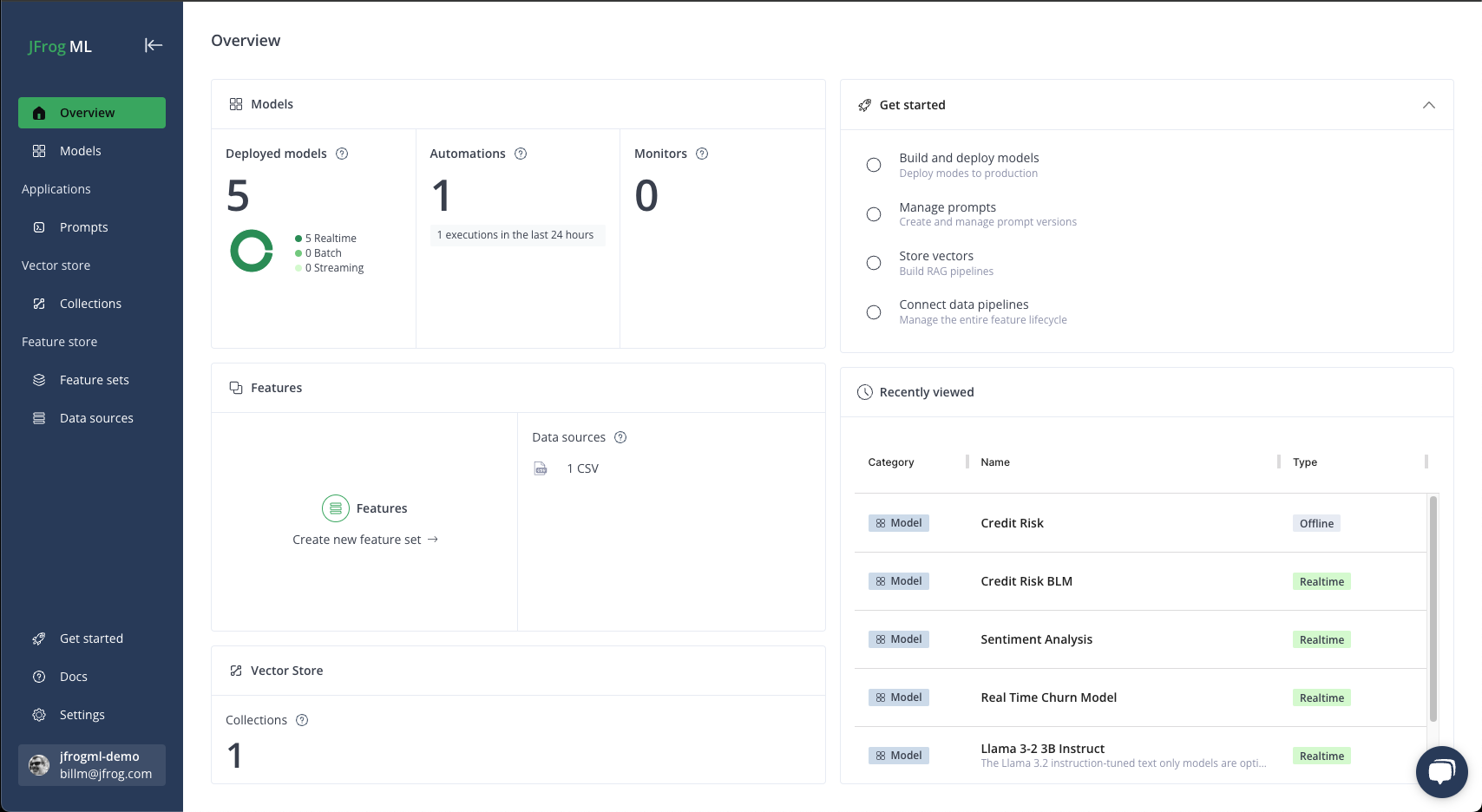Screen dimensions: 1482x812
Task: Open the Docs page from the sidebar
Action: pyautogui.click(x=73, y=676)
